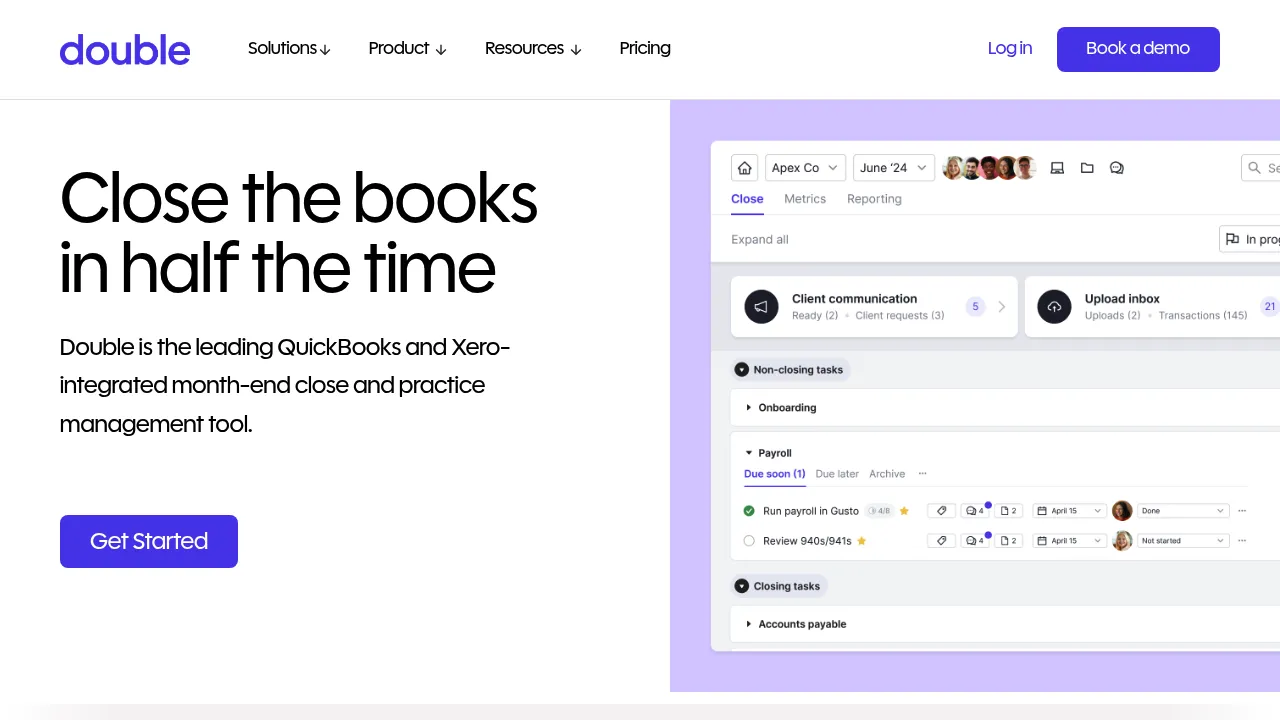Click the tag icon on Run payroll row

941,511
